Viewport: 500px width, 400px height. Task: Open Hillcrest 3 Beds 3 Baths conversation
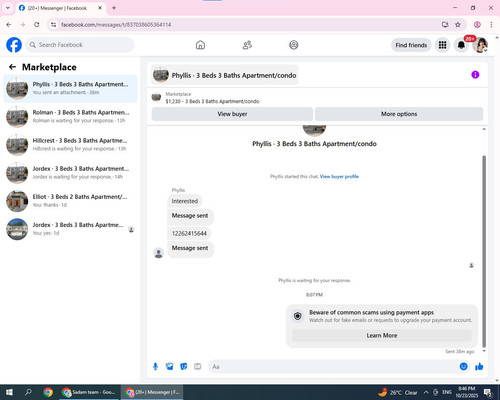(70, 144)
